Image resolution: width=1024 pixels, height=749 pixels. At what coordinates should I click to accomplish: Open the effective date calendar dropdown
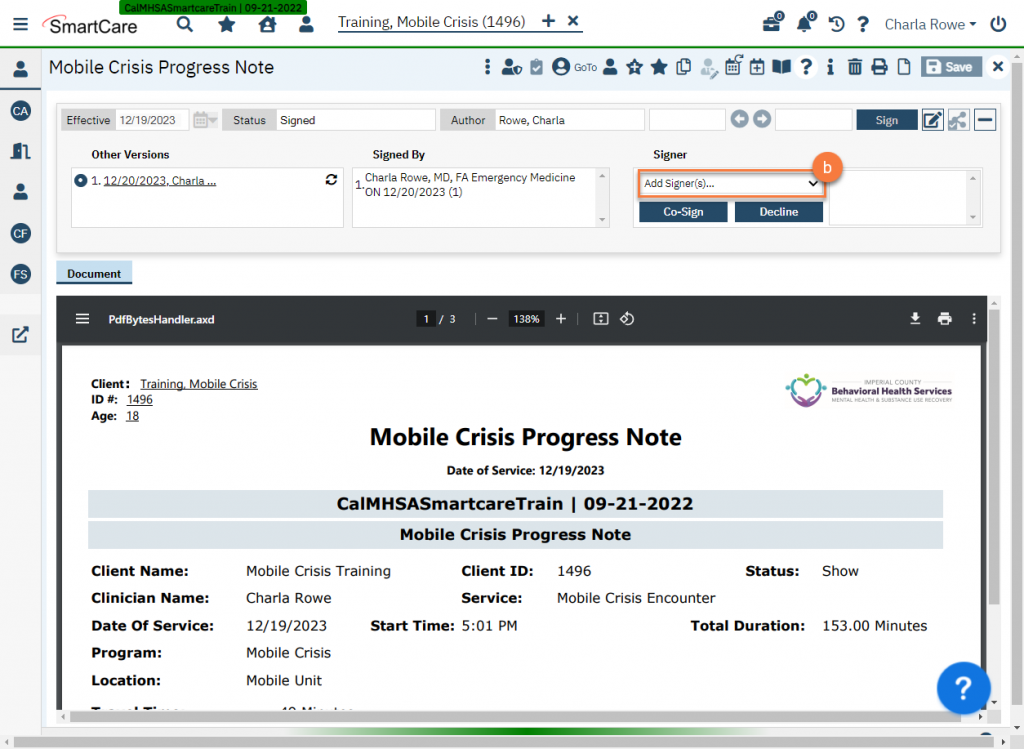pos(203,119)
